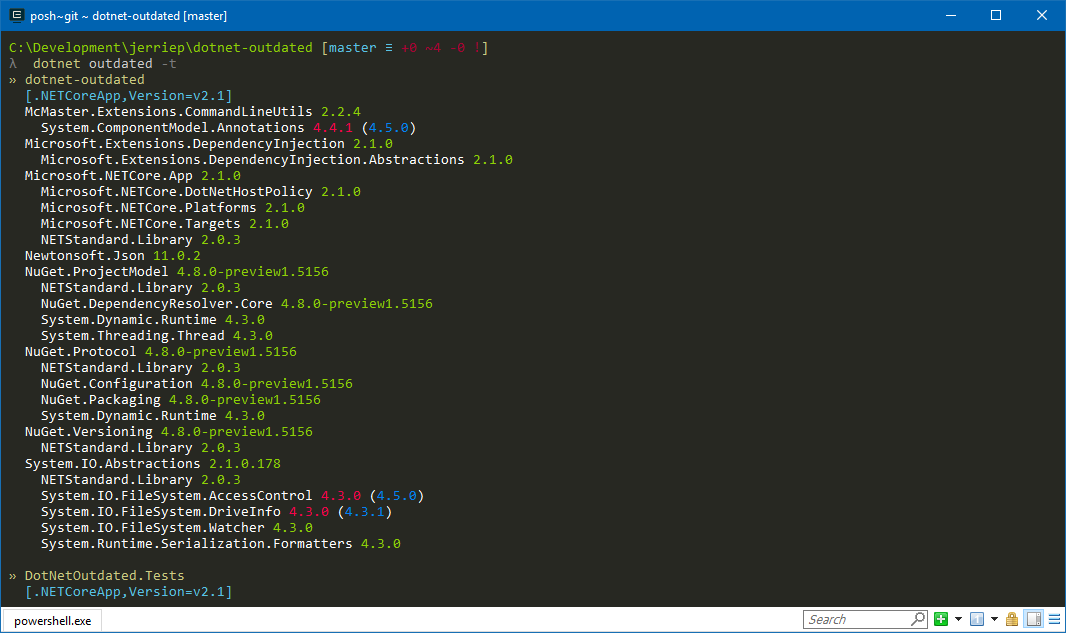
Task: Click the McMaster.Extensions.CommandLineUtils 2.2.4 line
Action: pyautogui.click(x=192, y=112)
